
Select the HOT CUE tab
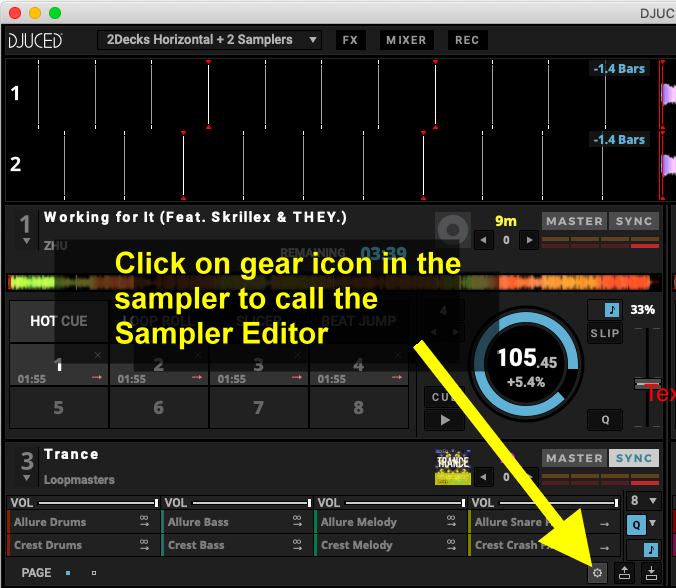pyautogui.click(x=59, y=321)
